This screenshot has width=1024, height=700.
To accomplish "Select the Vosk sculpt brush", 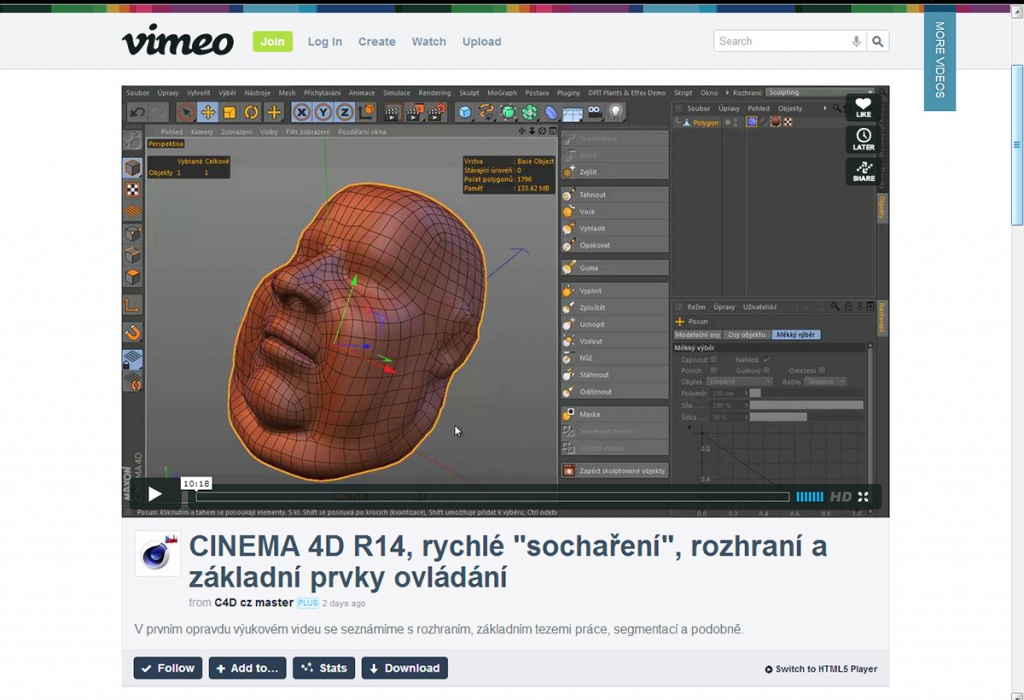I will [x=614, y=212].
